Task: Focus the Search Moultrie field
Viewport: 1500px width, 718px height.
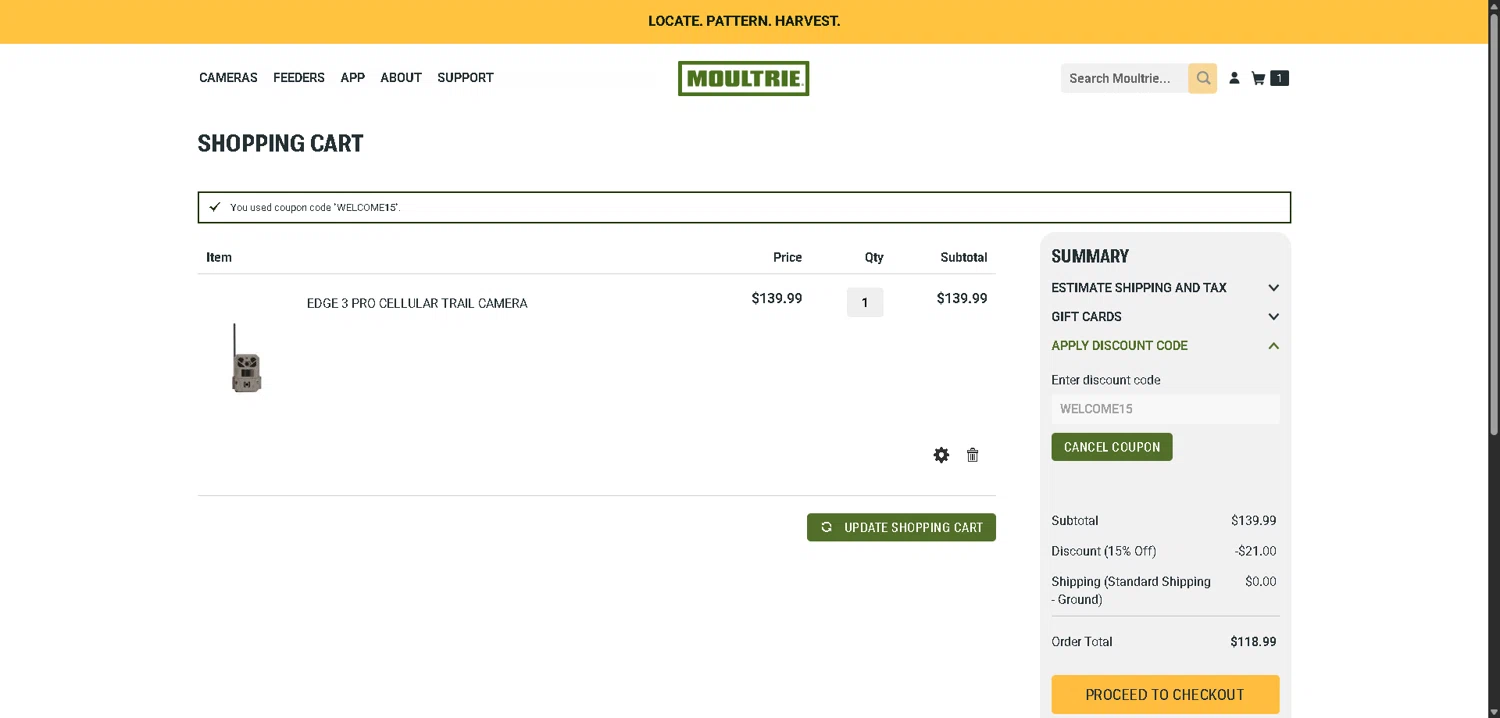Action: click(1123, 78)
